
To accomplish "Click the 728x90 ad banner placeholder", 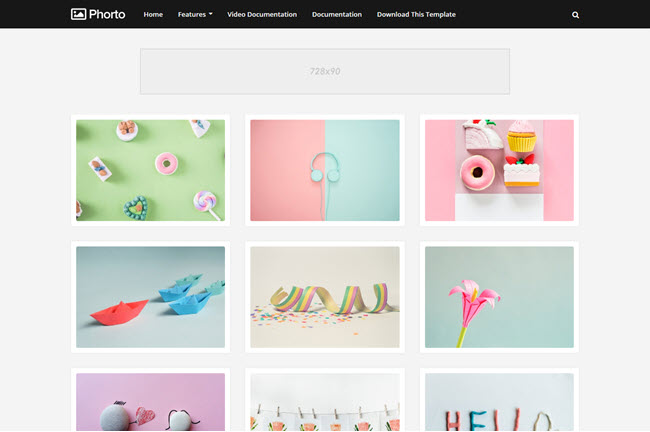I will (x=325, y=71).
